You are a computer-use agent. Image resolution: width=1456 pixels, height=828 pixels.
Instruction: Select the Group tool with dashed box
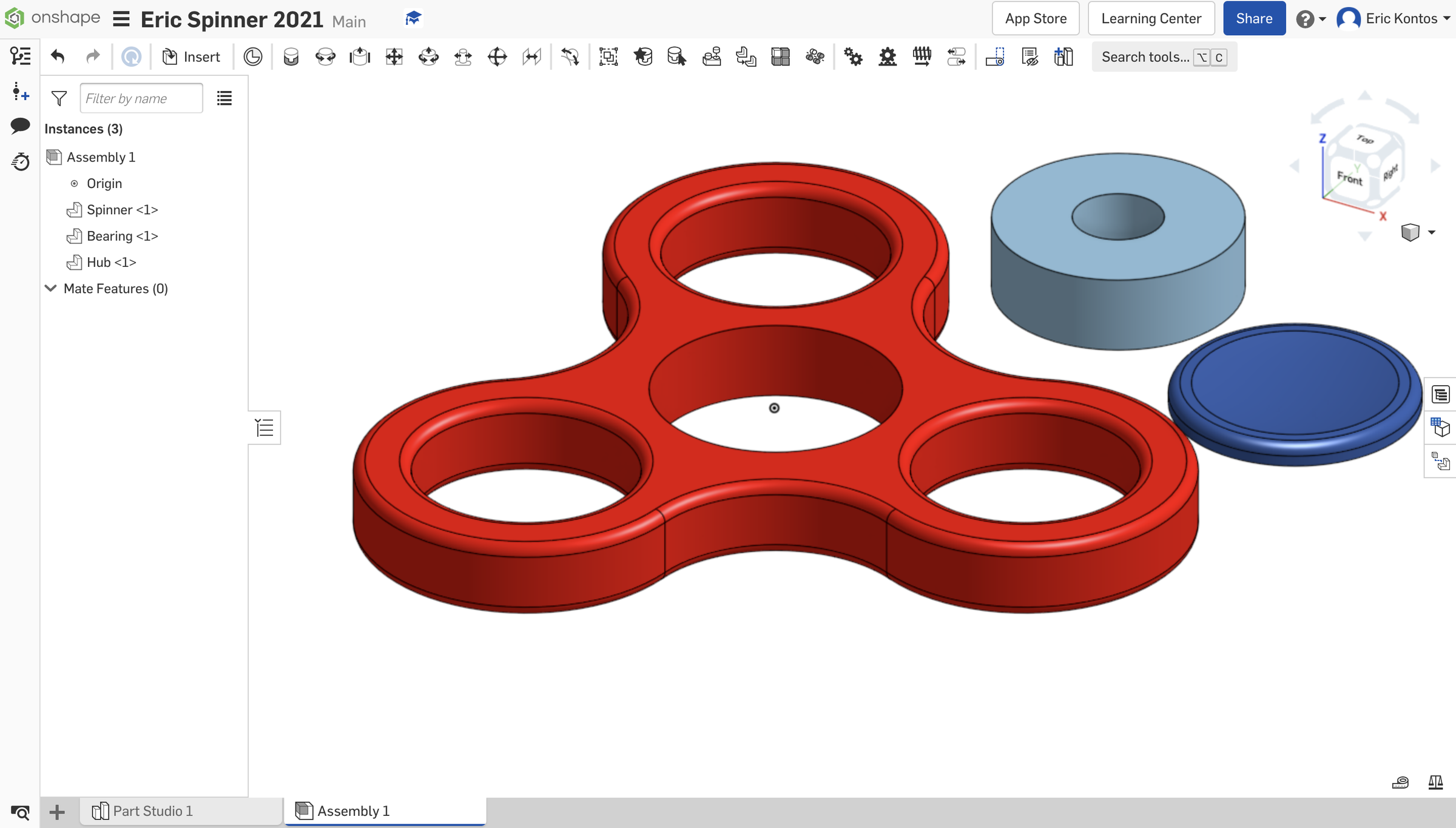608,56
